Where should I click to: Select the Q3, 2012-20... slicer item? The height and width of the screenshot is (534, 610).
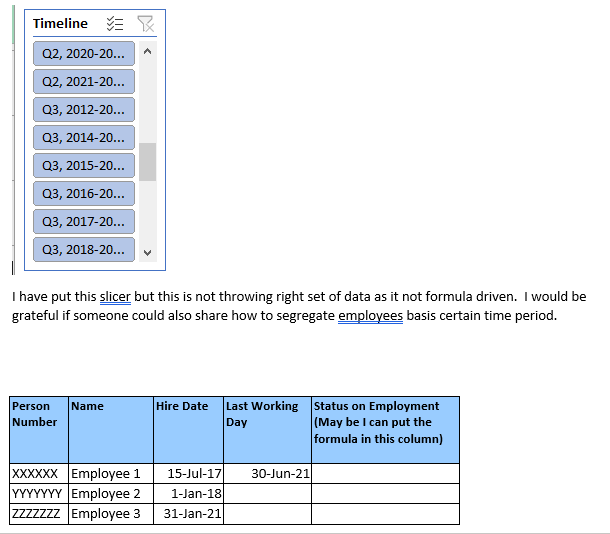point(84,110)
